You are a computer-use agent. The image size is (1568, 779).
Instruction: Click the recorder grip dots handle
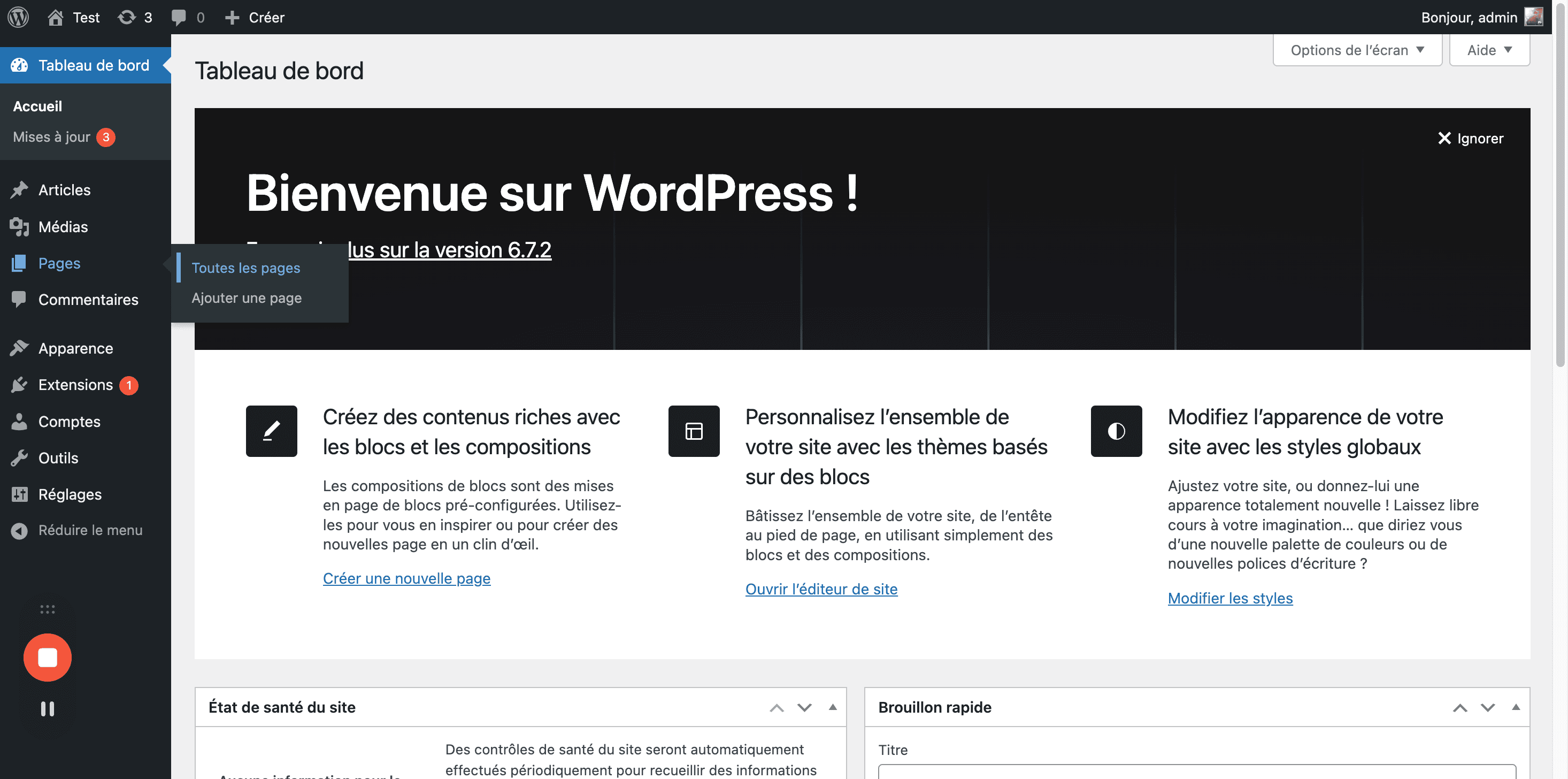(48, 610)
